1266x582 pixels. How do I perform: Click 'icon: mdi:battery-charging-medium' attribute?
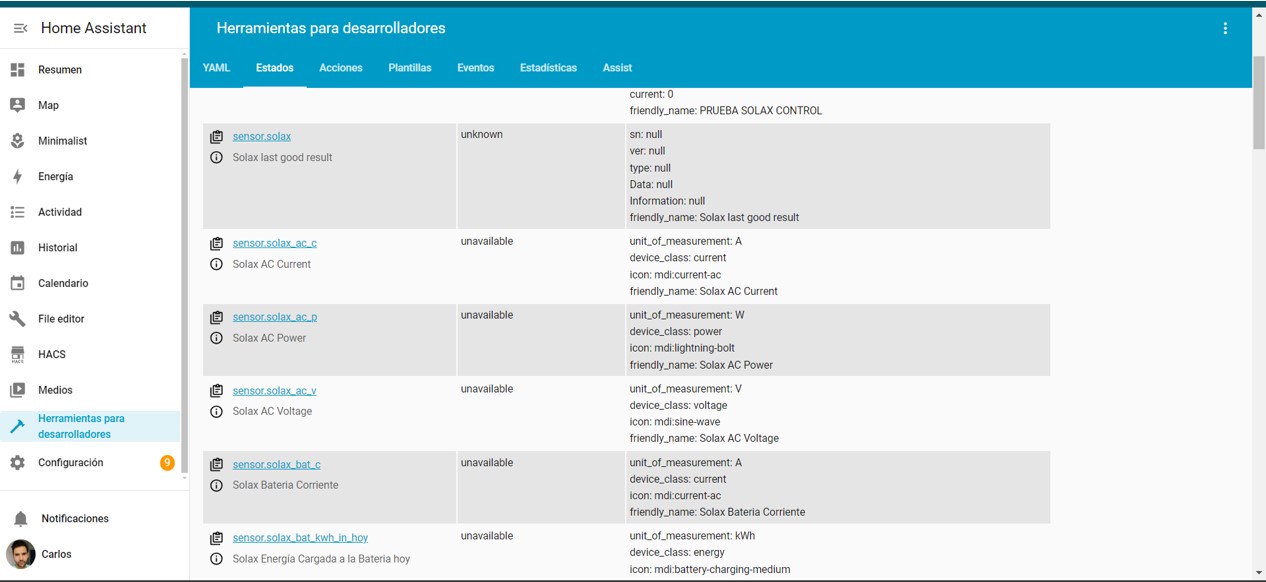tap(710, 570)
